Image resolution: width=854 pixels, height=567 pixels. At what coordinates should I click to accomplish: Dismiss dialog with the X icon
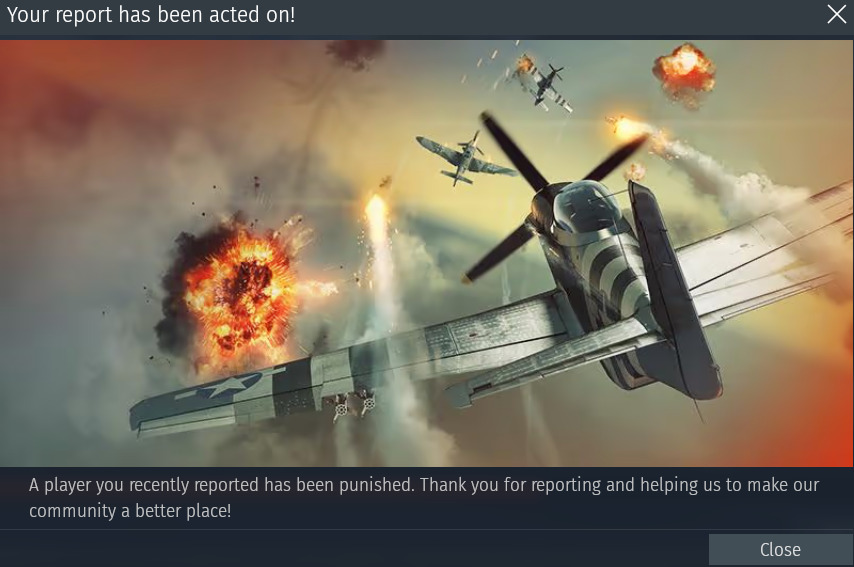tap(837, 14)
